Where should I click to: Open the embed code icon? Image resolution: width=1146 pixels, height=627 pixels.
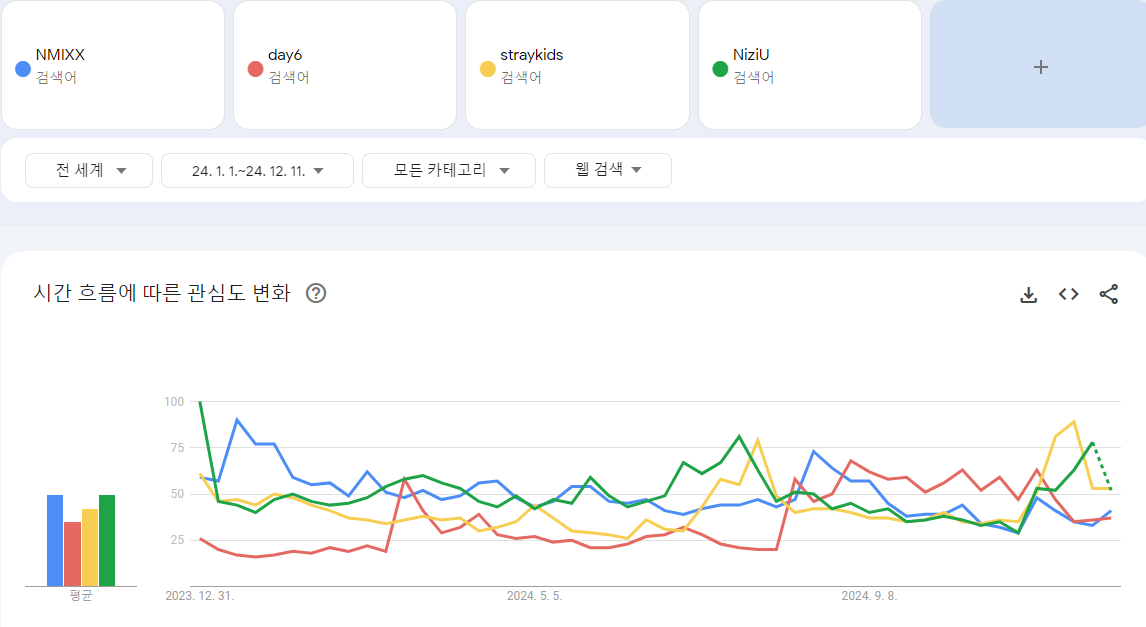coord(1069,294)
